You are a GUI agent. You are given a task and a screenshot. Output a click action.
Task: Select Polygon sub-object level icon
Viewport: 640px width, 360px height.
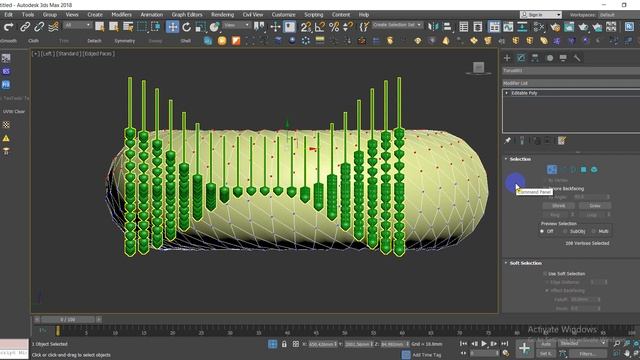[x=584, y=169]
